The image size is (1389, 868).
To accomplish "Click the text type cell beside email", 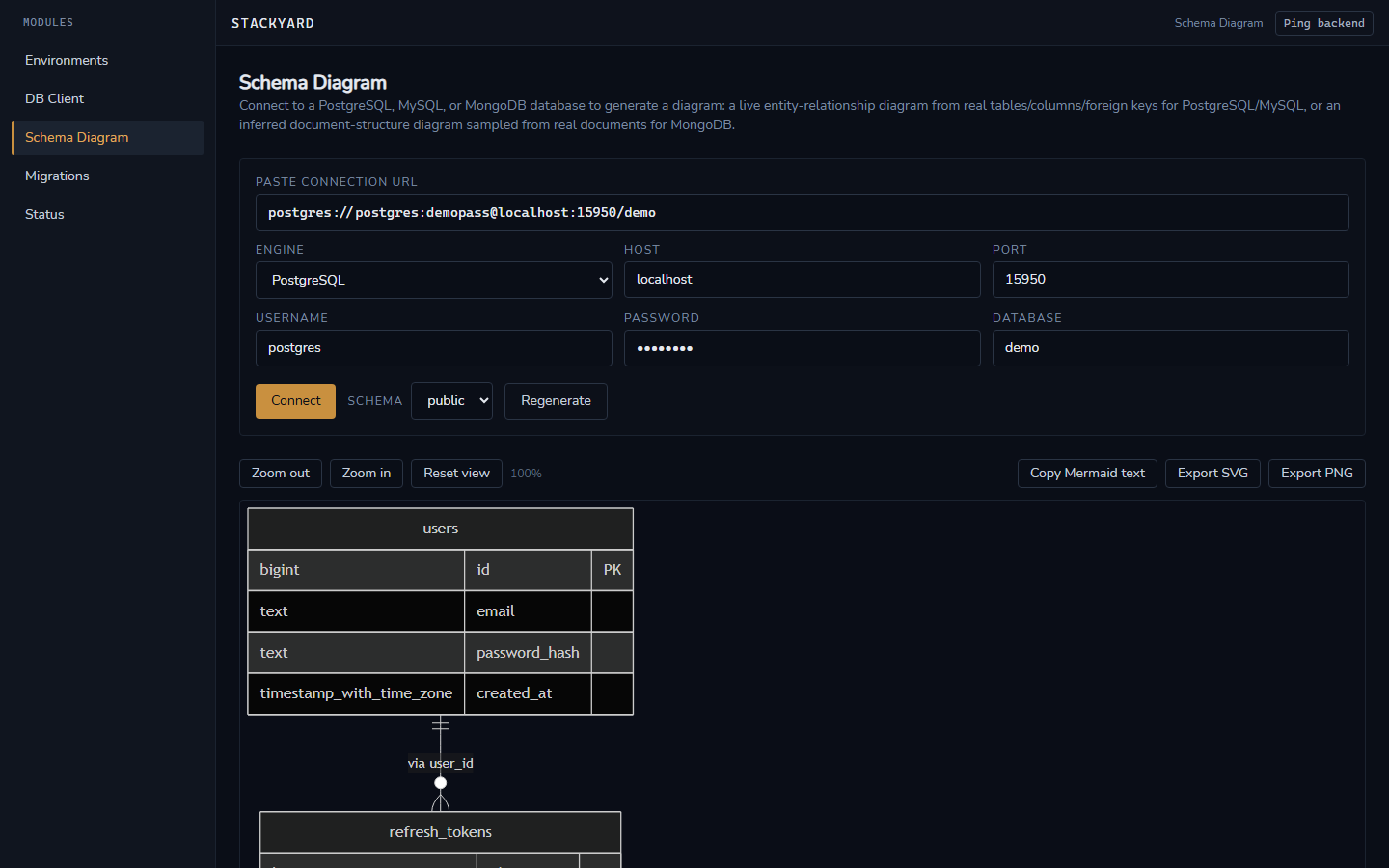I will point(356,611).
